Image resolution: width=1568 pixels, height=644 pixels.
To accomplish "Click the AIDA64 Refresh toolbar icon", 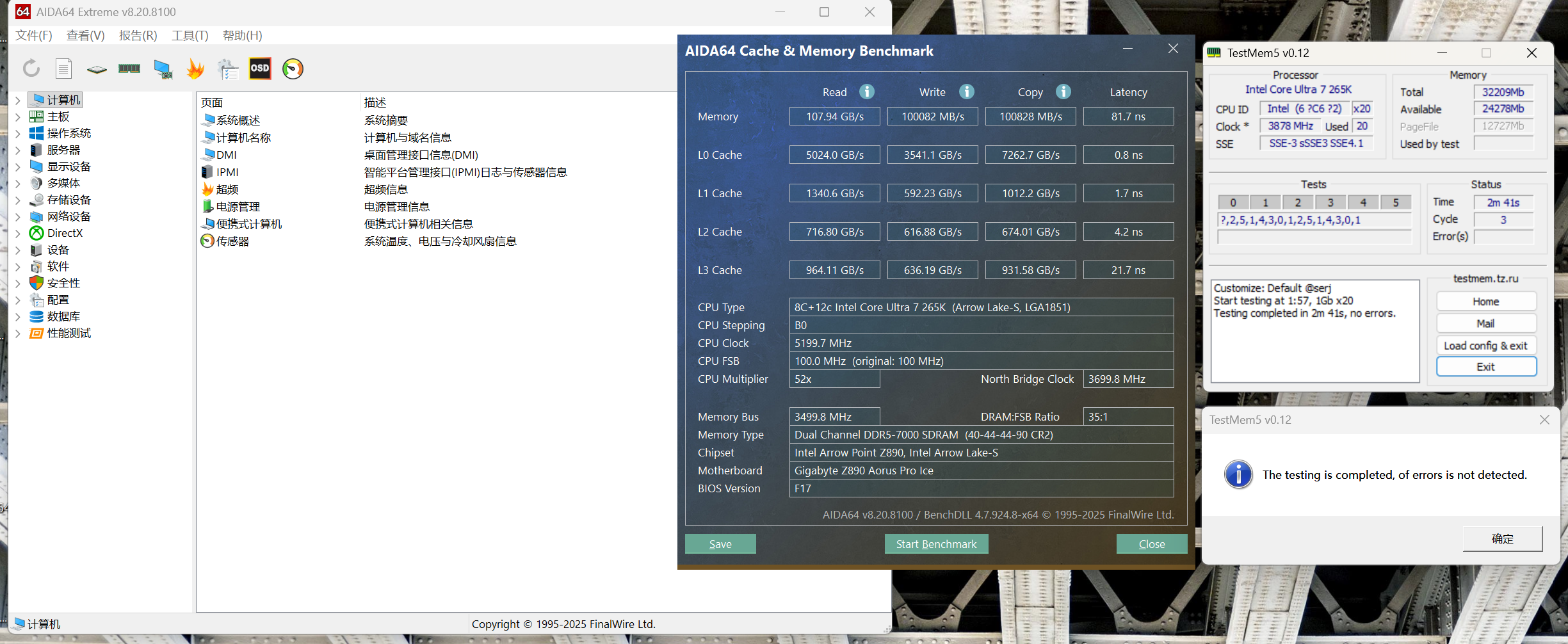I will 31,68.
